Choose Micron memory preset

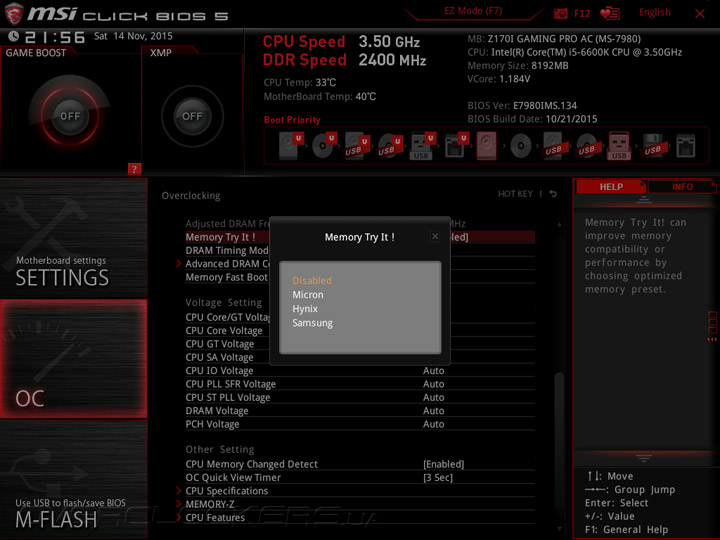click(x=308, y=295)
